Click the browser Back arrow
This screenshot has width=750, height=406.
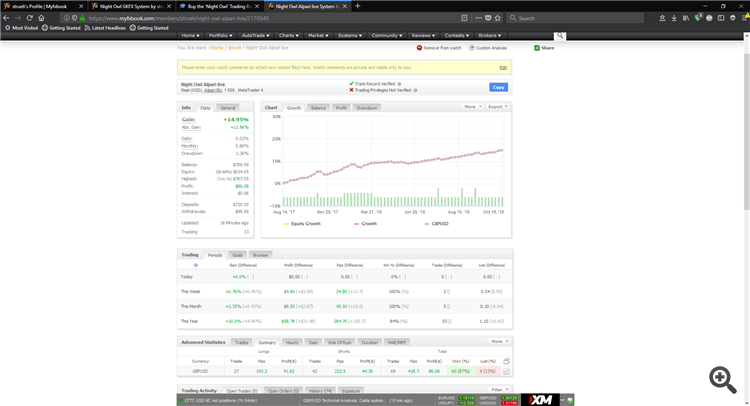click(x=6, y=18)
